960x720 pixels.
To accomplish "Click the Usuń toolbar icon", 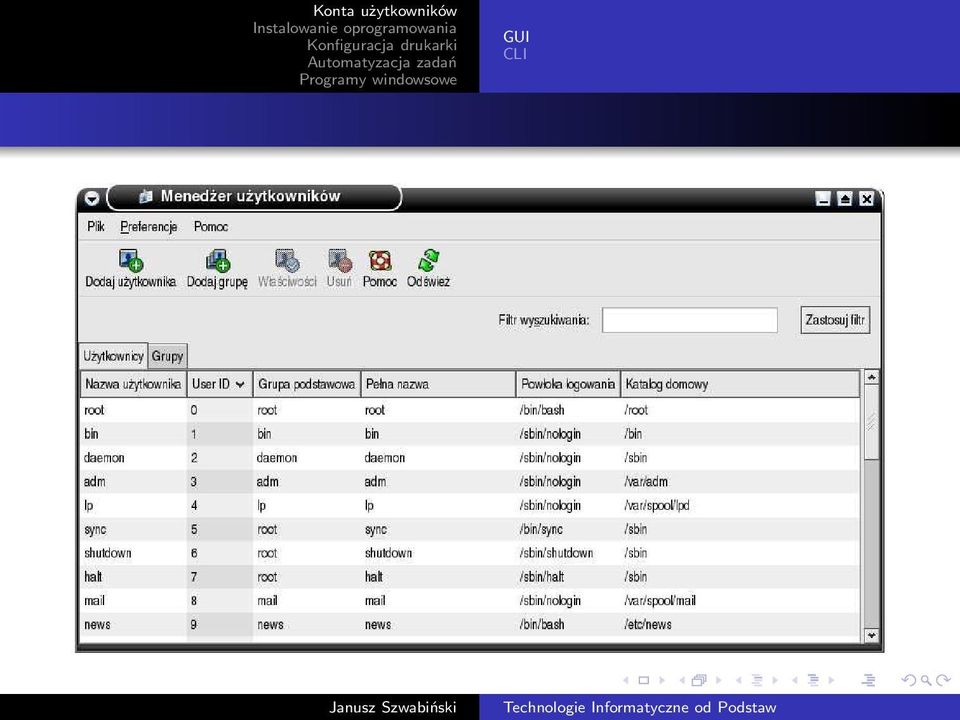I will pyautogui.click(x=339, y=260).
